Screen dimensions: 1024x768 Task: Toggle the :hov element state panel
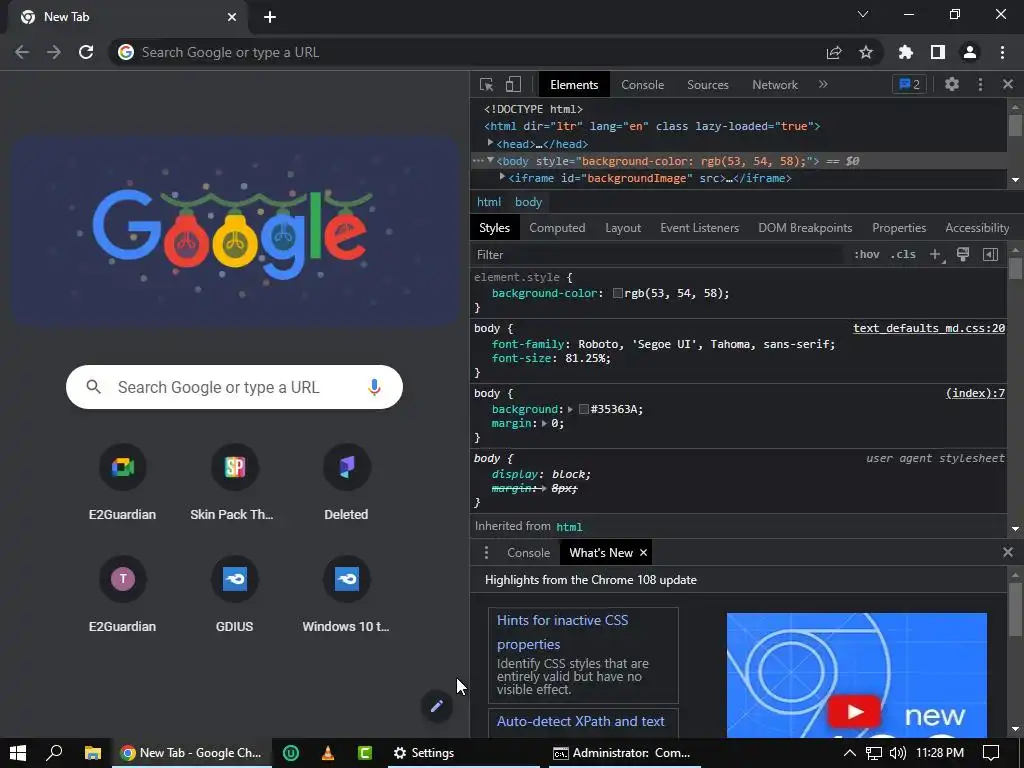(866, 255)
